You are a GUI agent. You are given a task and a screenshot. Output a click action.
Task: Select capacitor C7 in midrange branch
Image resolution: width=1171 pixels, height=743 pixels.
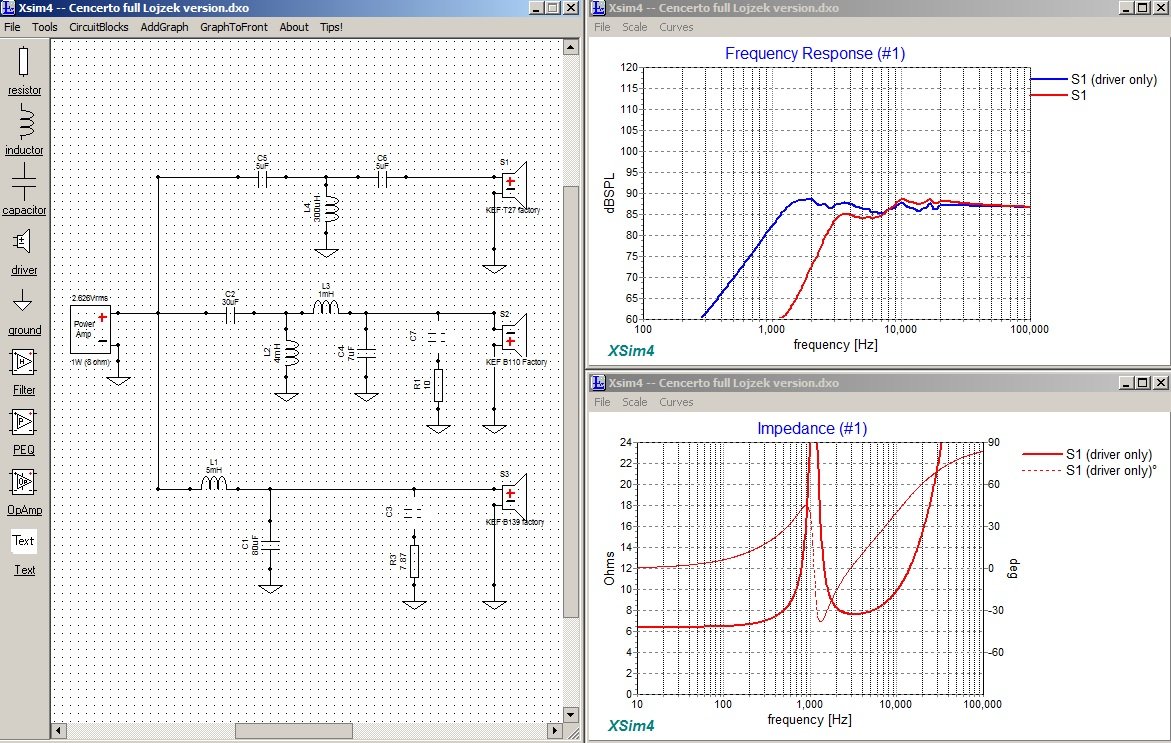(438, 337)
